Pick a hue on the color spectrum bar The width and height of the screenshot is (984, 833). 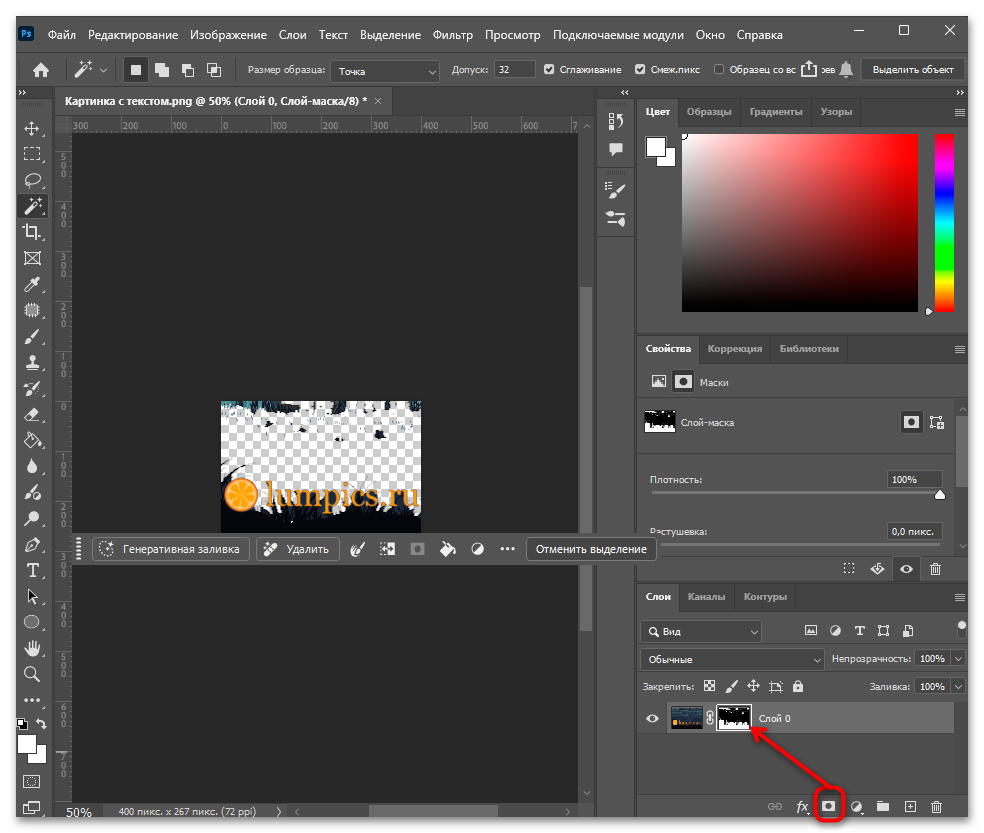[944, 223]
